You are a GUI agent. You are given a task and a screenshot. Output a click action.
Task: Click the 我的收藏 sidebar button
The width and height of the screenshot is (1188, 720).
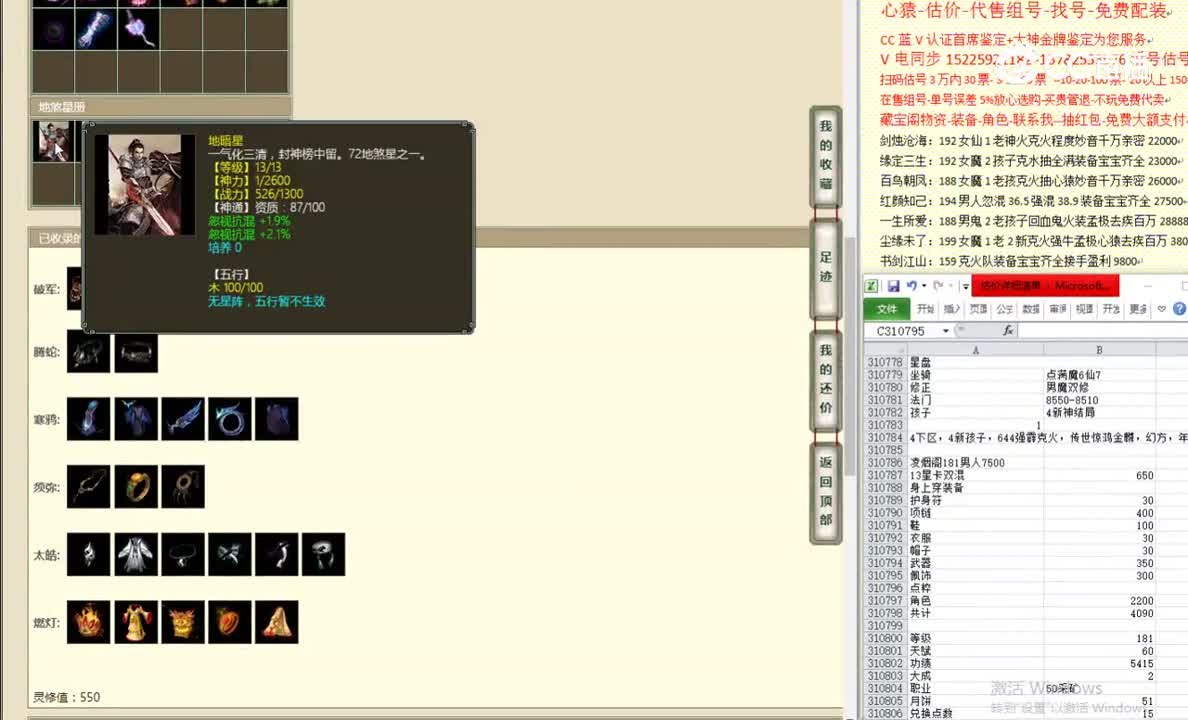pos(825,158)
